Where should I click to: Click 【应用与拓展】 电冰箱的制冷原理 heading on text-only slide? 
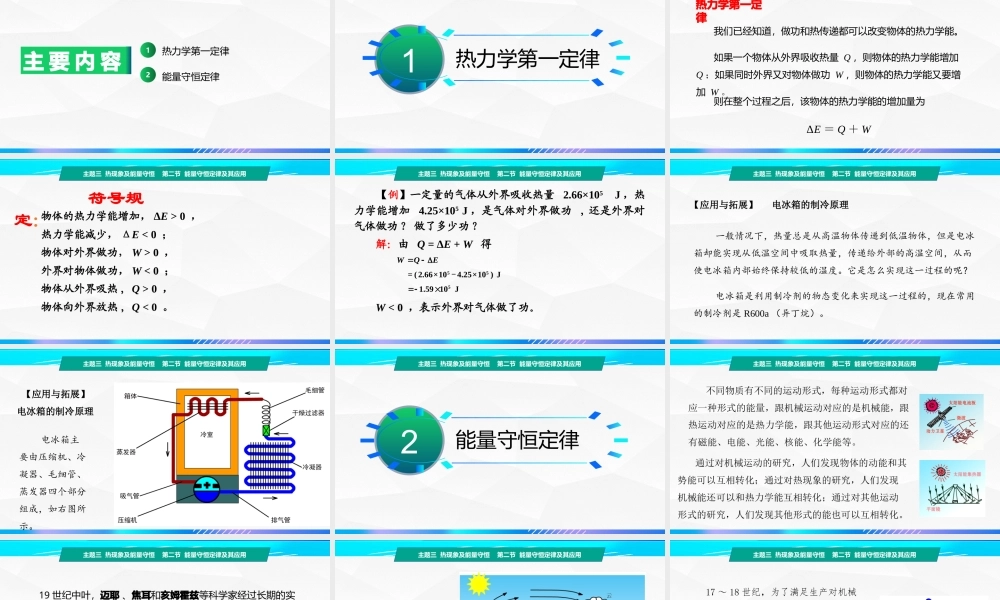pyautogui.click(x=770, y=205)
